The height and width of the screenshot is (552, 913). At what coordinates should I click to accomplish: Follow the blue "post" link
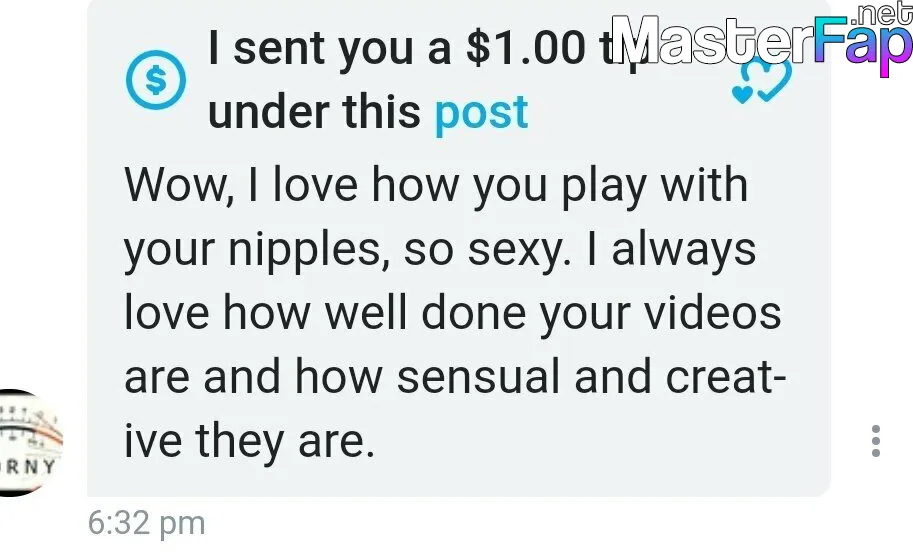click(x=482, y=112)
